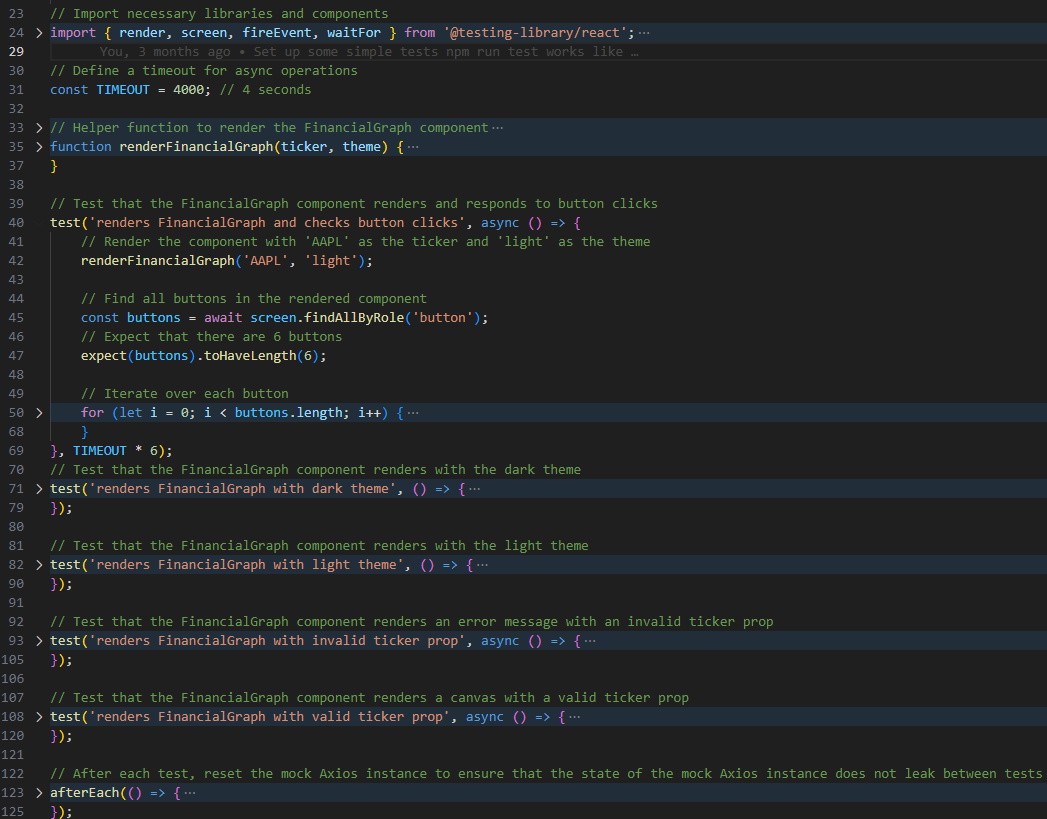The image size is (1047, 819).
Task: Click the '@testing-library/react' module string
Action: tap(536, 33)
